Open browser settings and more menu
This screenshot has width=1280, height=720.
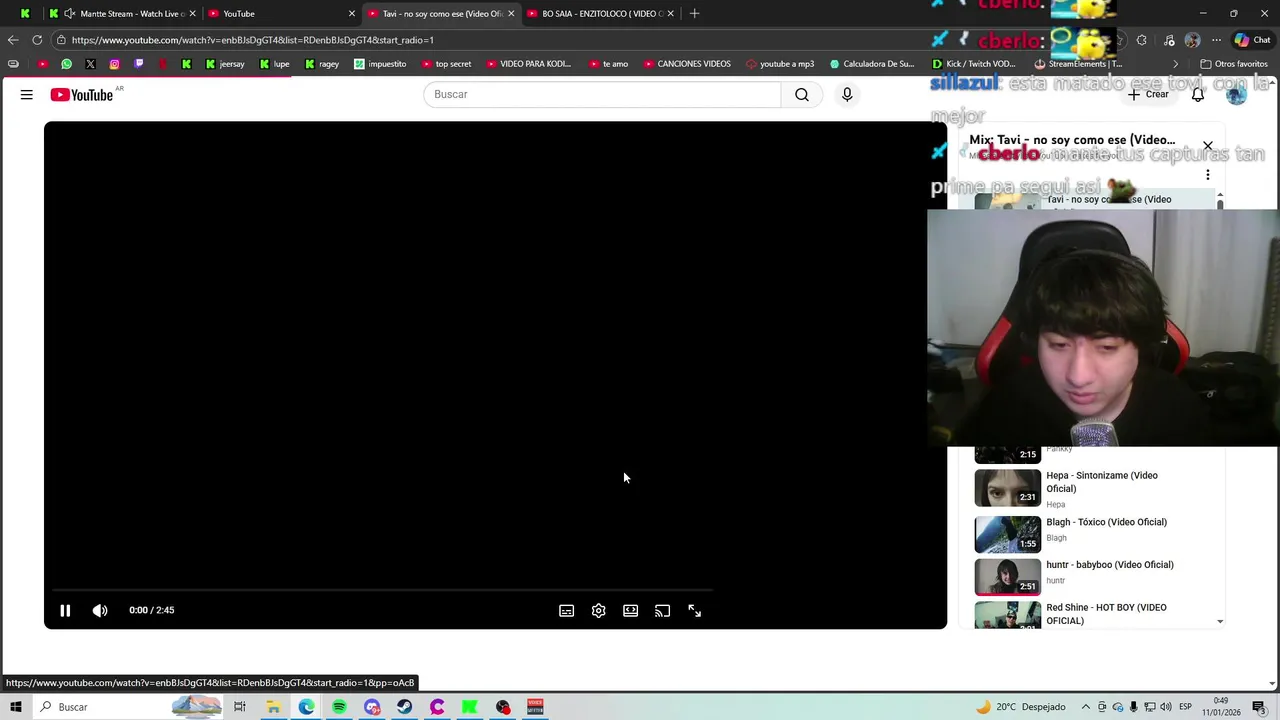point(1216,40)
